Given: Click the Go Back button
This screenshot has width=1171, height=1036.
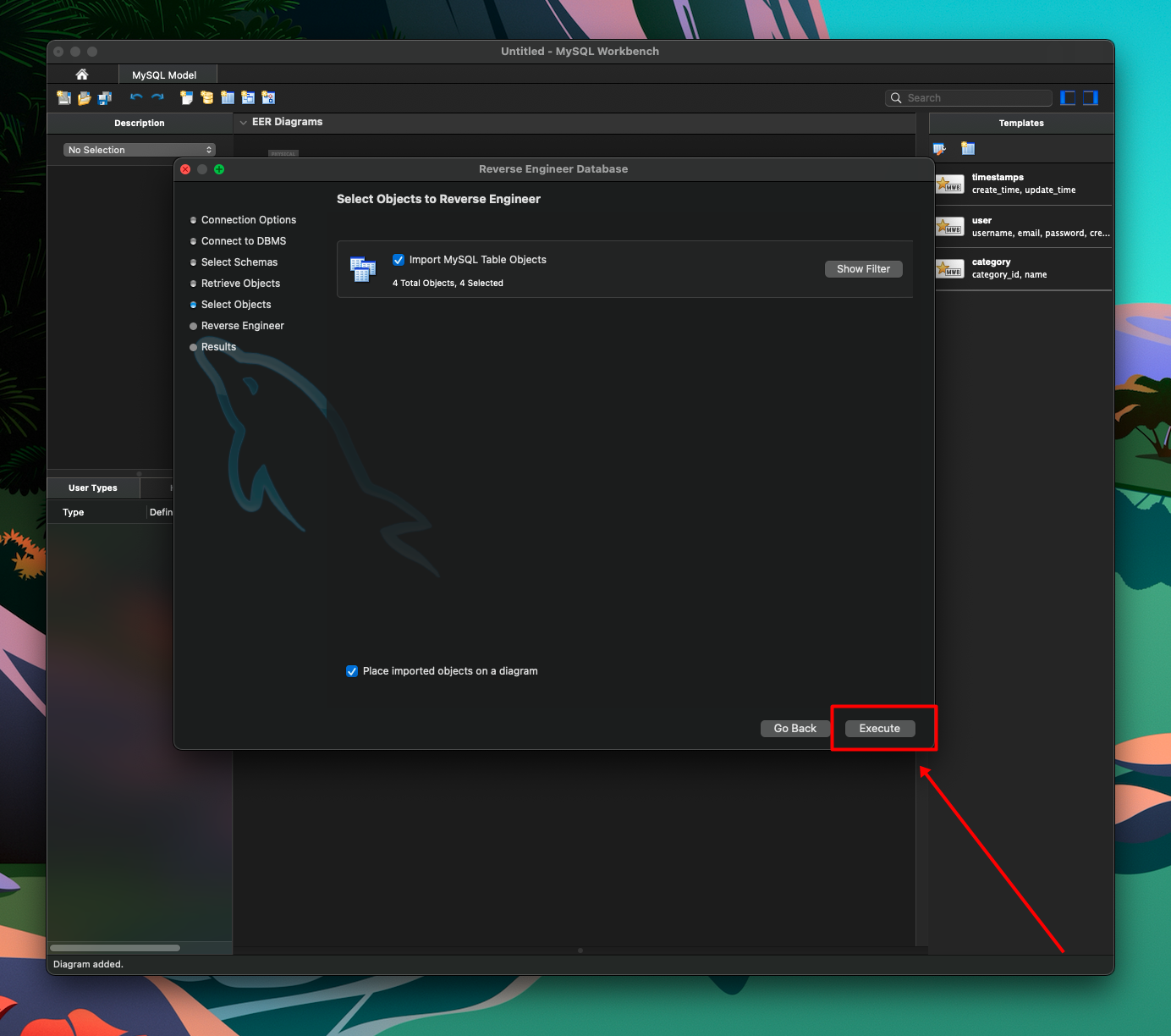Looking at the screenshot, I should click(x=795, y=729).
